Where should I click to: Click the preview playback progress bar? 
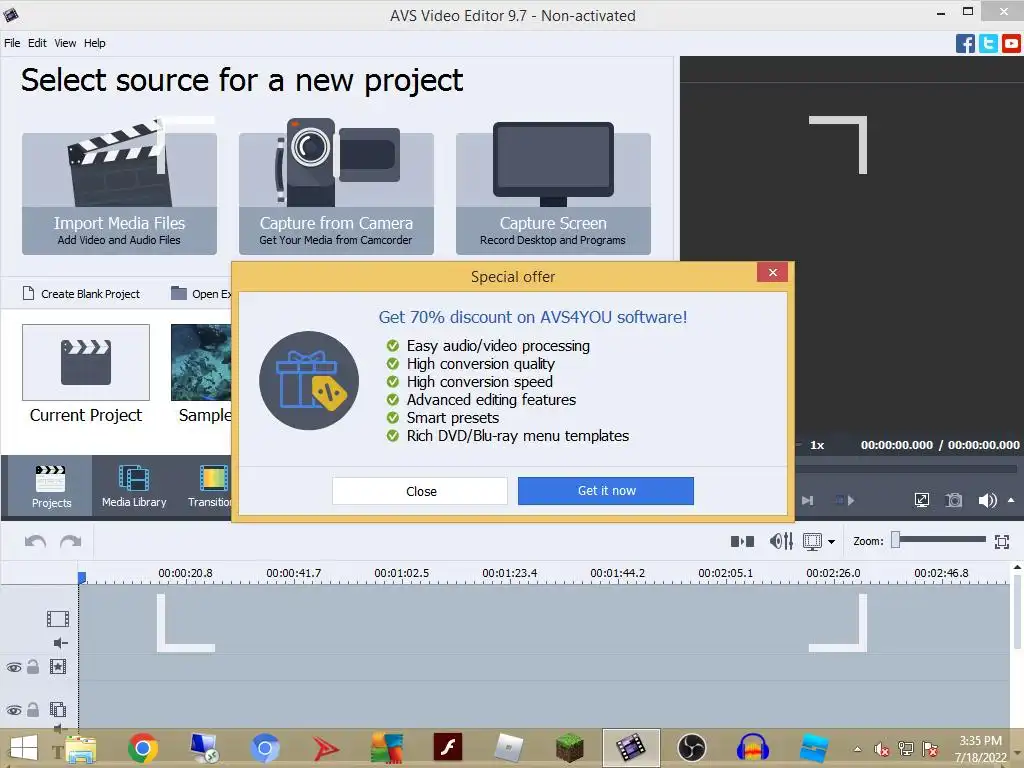pos(906,469)
